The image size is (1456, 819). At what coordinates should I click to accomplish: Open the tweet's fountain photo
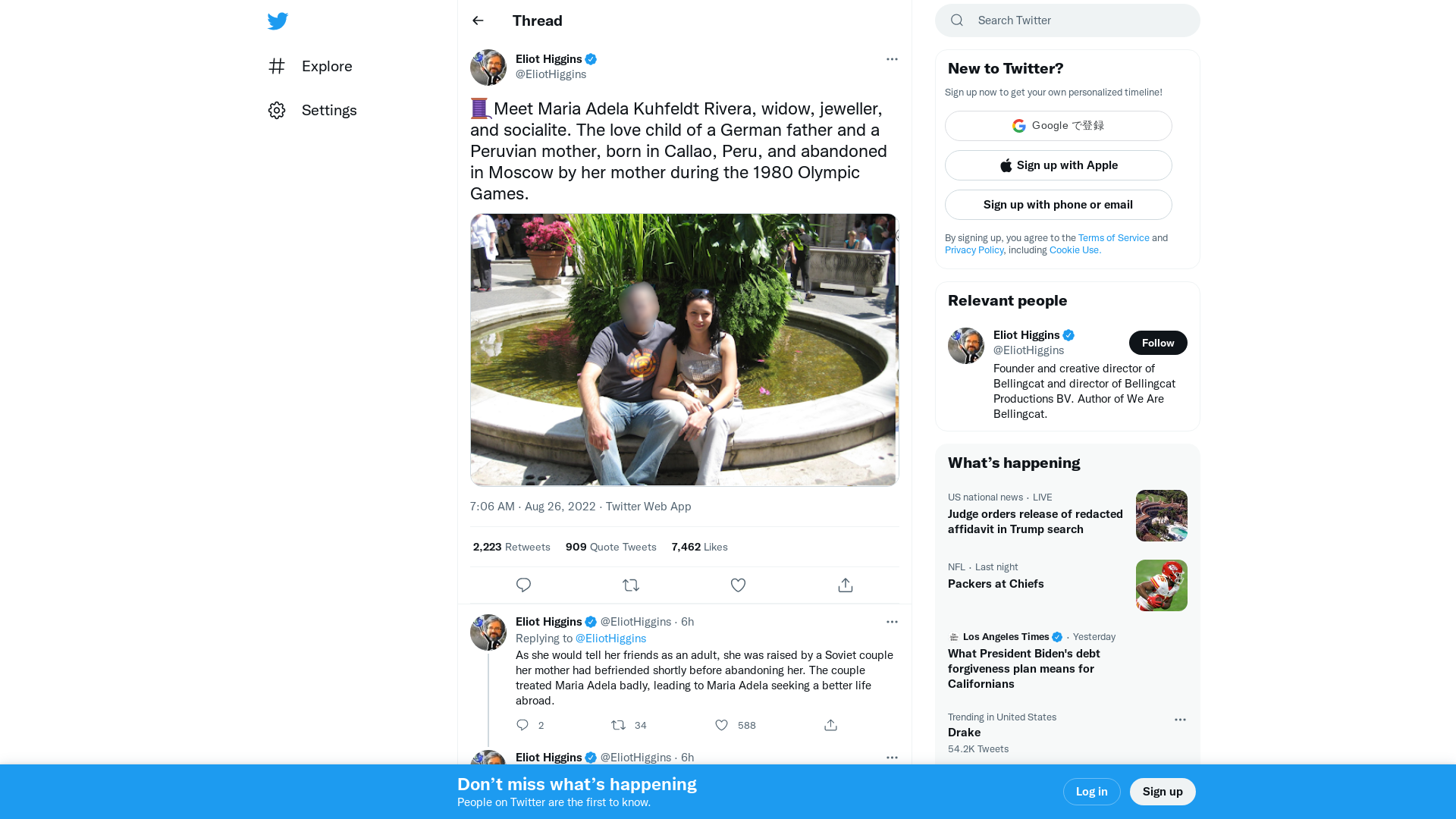tap(683, 350)
